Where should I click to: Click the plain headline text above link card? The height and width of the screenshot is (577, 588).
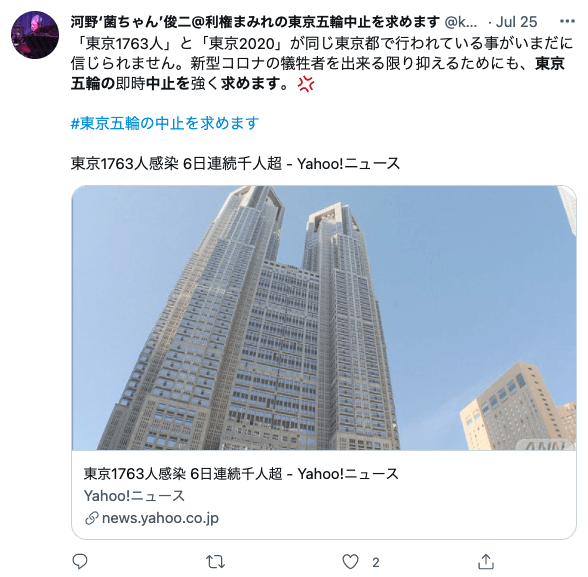(235, 164)
